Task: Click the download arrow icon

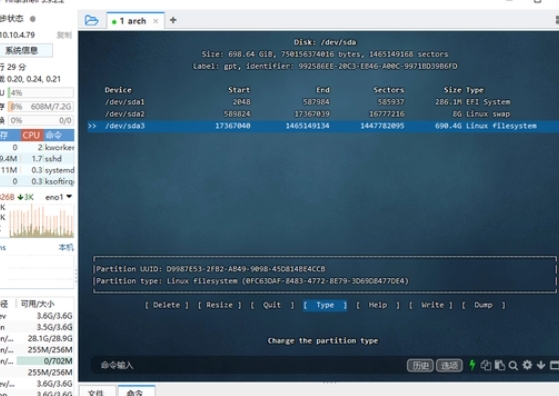Action: click(x=541, y=365)
